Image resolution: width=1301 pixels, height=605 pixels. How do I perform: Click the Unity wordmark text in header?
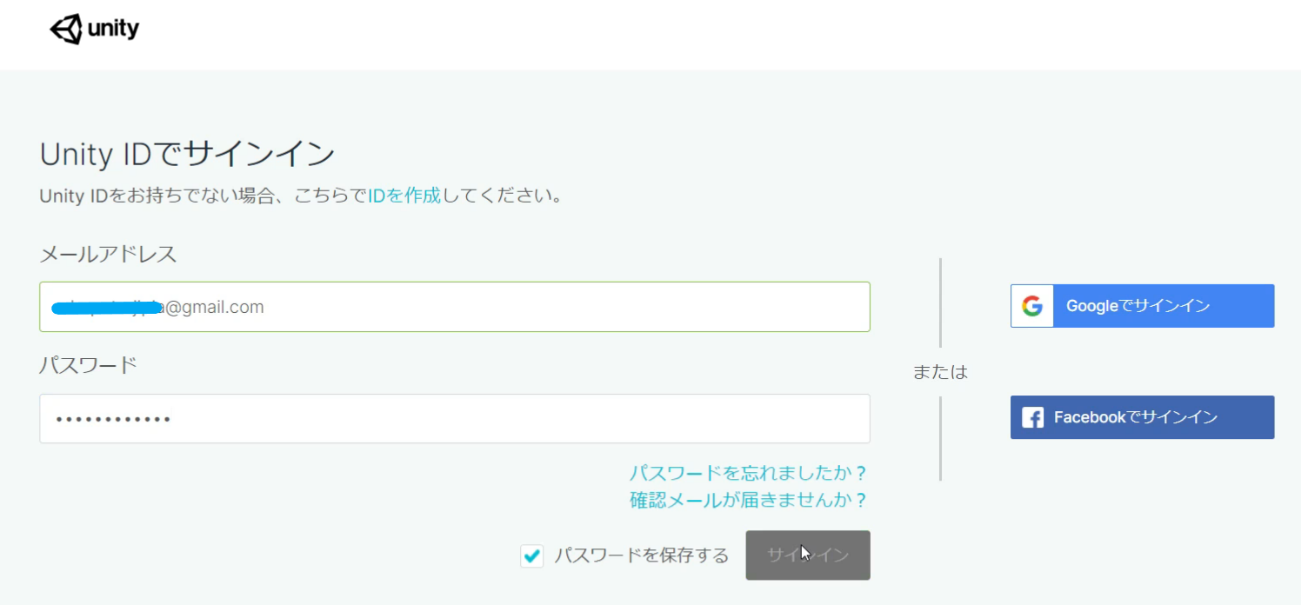tap(113, 29)
